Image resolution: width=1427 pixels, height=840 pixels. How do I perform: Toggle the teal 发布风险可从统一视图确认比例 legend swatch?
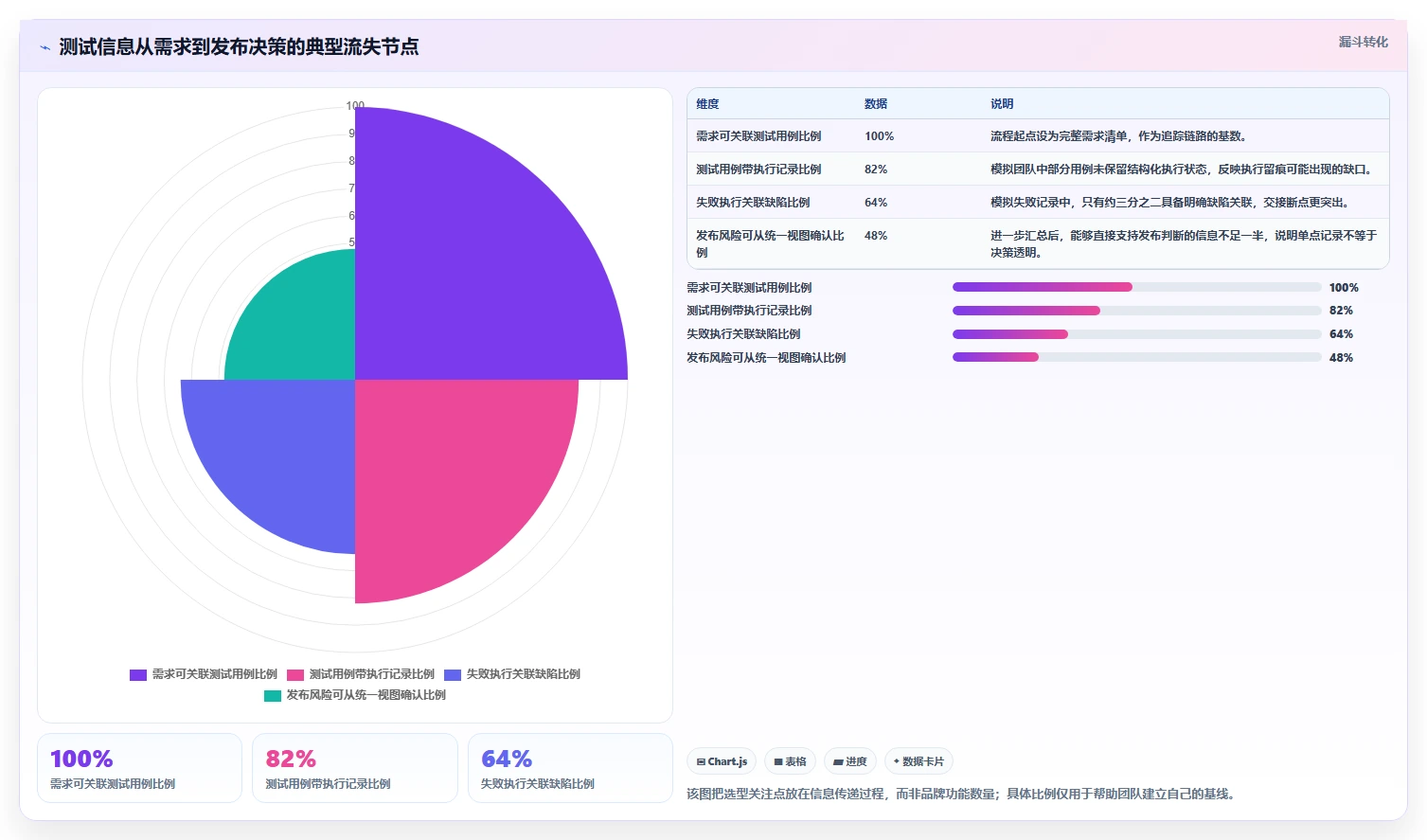(x=273, y=695)
